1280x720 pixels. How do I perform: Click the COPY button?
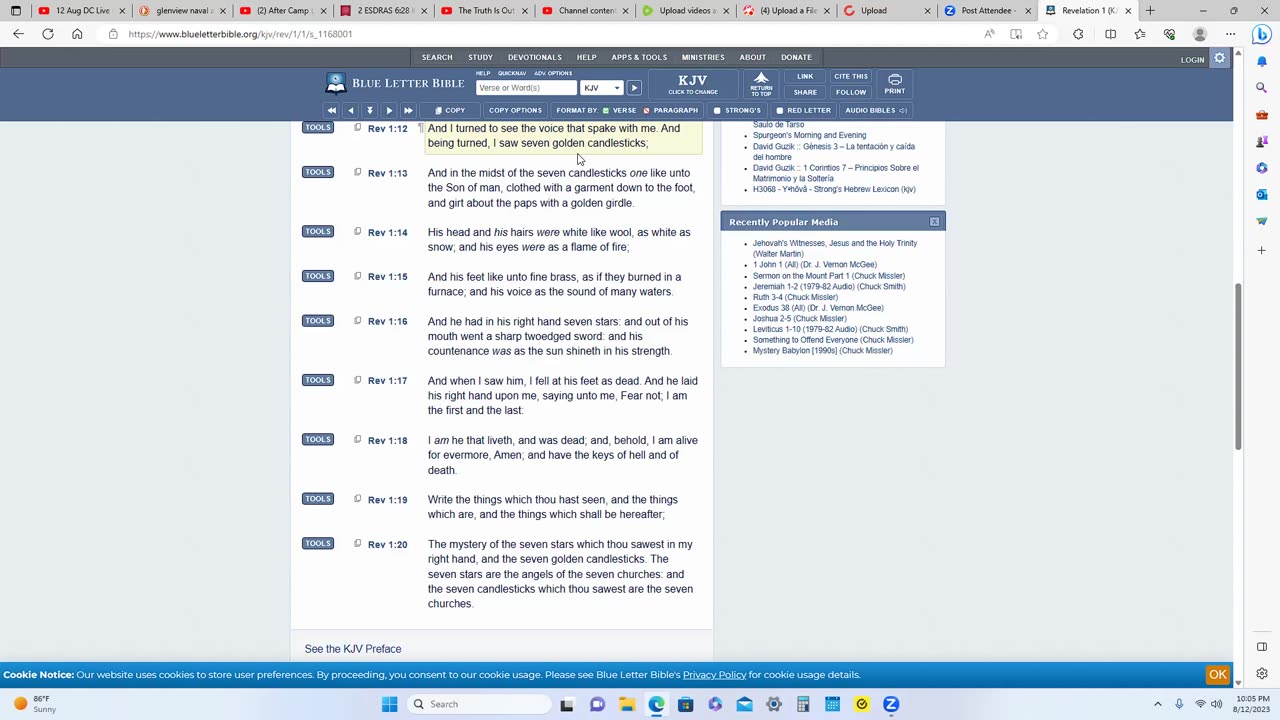point(449,110)
